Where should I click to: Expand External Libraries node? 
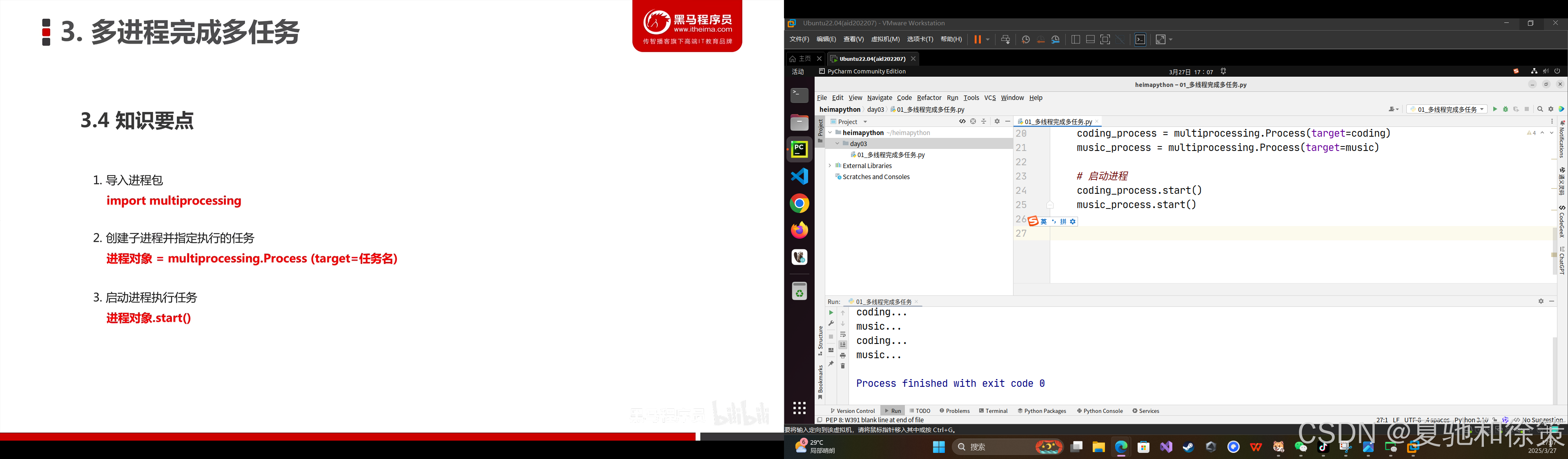pyautogui.click(x=830, y=166)
